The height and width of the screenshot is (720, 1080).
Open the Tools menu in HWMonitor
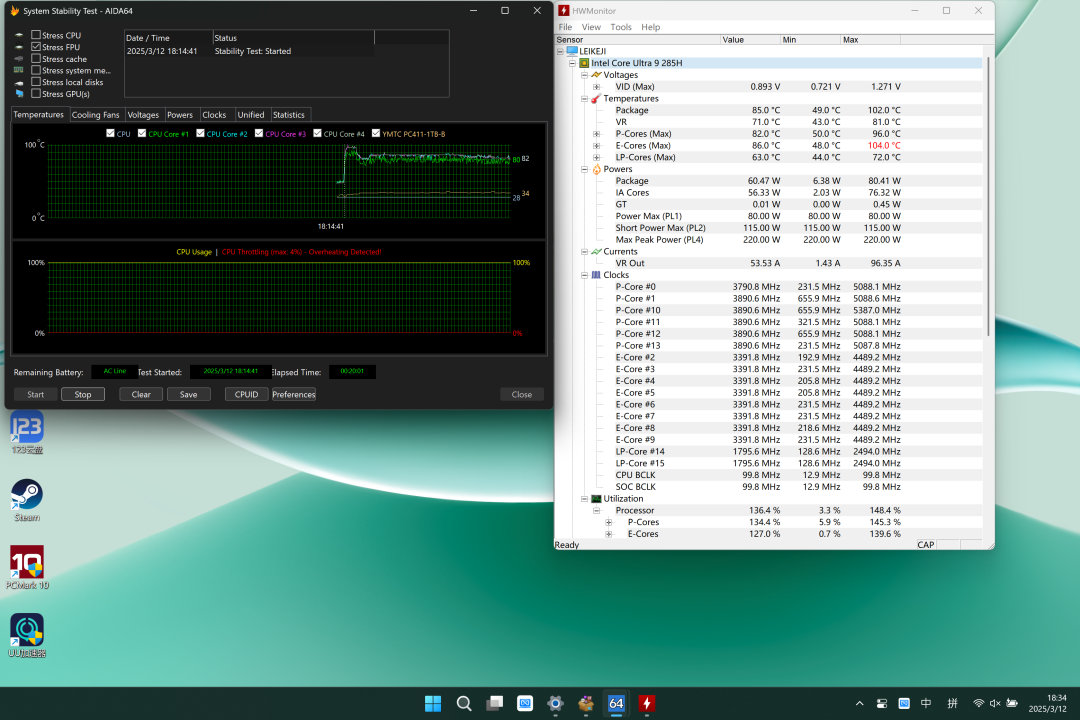point(621,27)
